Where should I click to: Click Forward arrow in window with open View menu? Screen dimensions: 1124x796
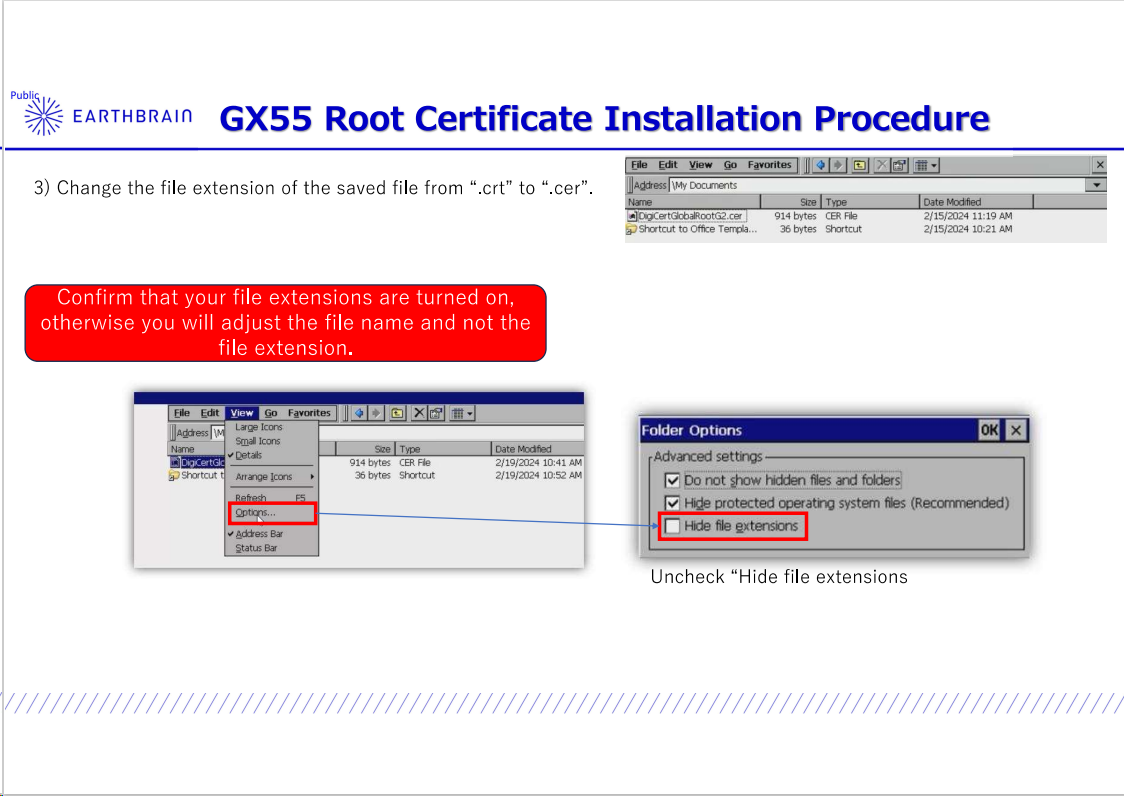[376, 413]
